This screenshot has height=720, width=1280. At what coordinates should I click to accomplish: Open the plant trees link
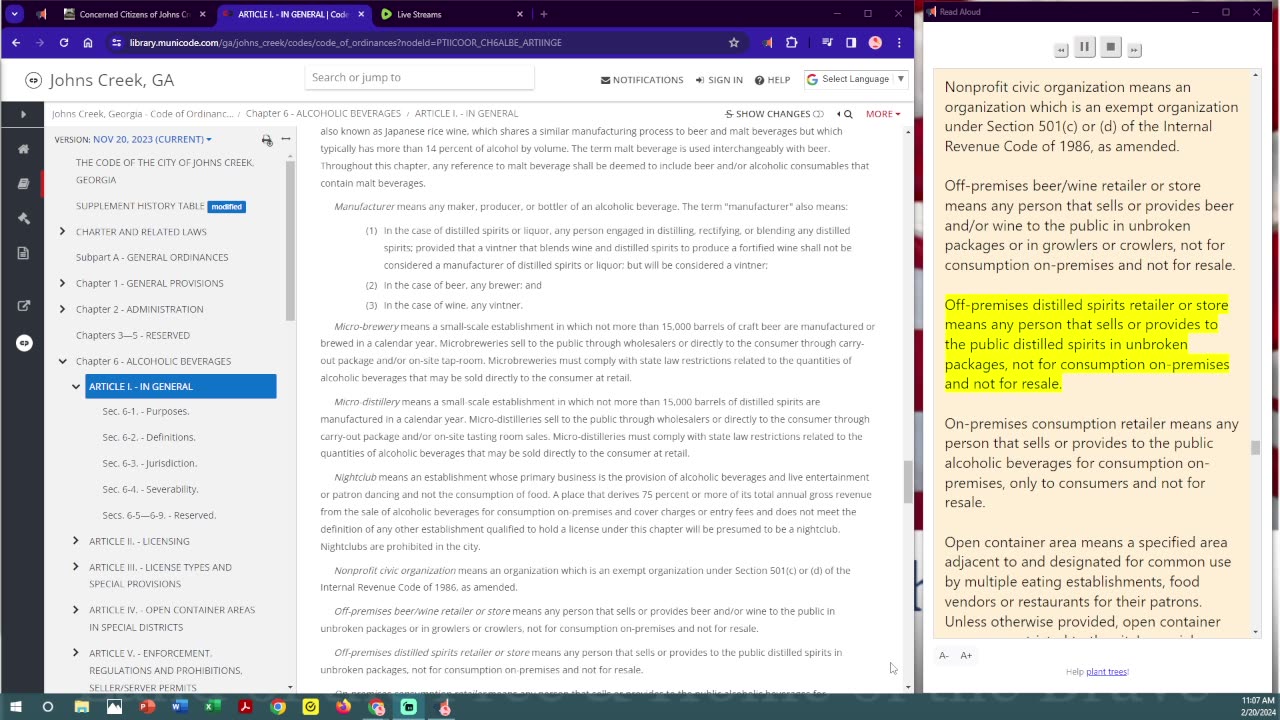pyautogui.click(x=1107, y=672)
